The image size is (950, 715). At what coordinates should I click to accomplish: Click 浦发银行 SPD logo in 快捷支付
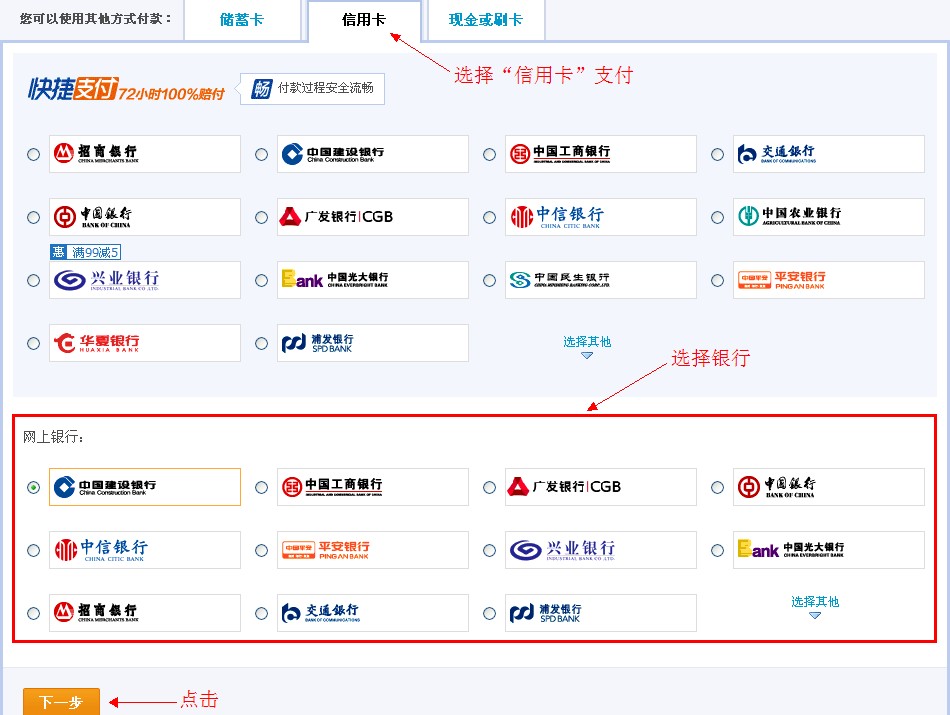pyautogui.click(x=373, y=343)
